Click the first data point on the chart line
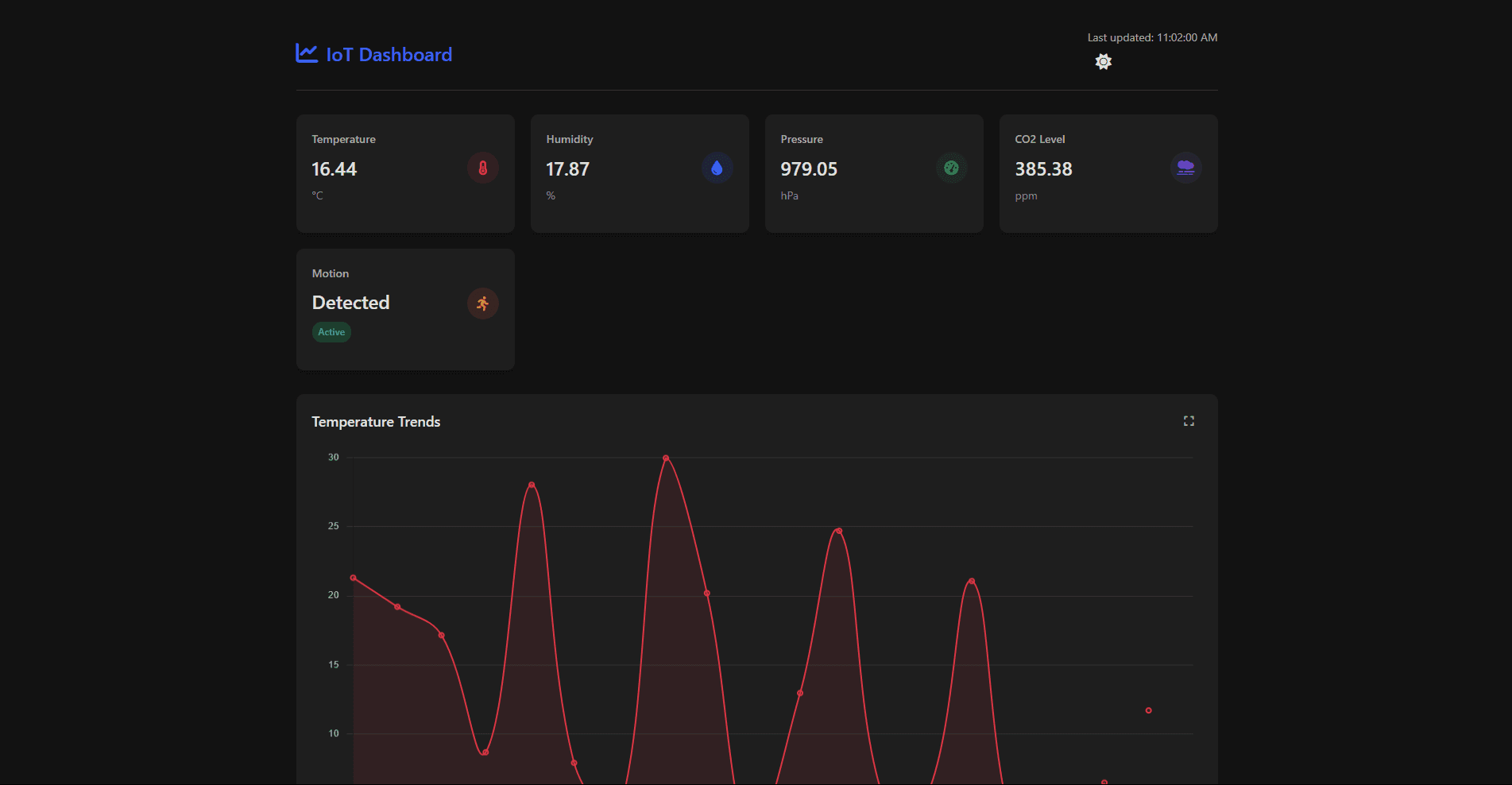 [354, 578]
